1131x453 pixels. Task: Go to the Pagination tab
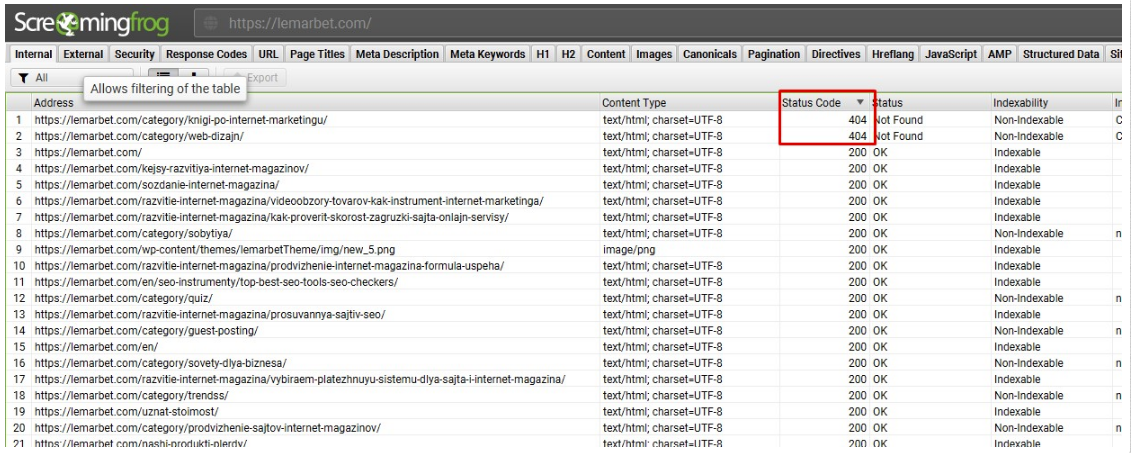pyautogui.click(x=774, y=54)
